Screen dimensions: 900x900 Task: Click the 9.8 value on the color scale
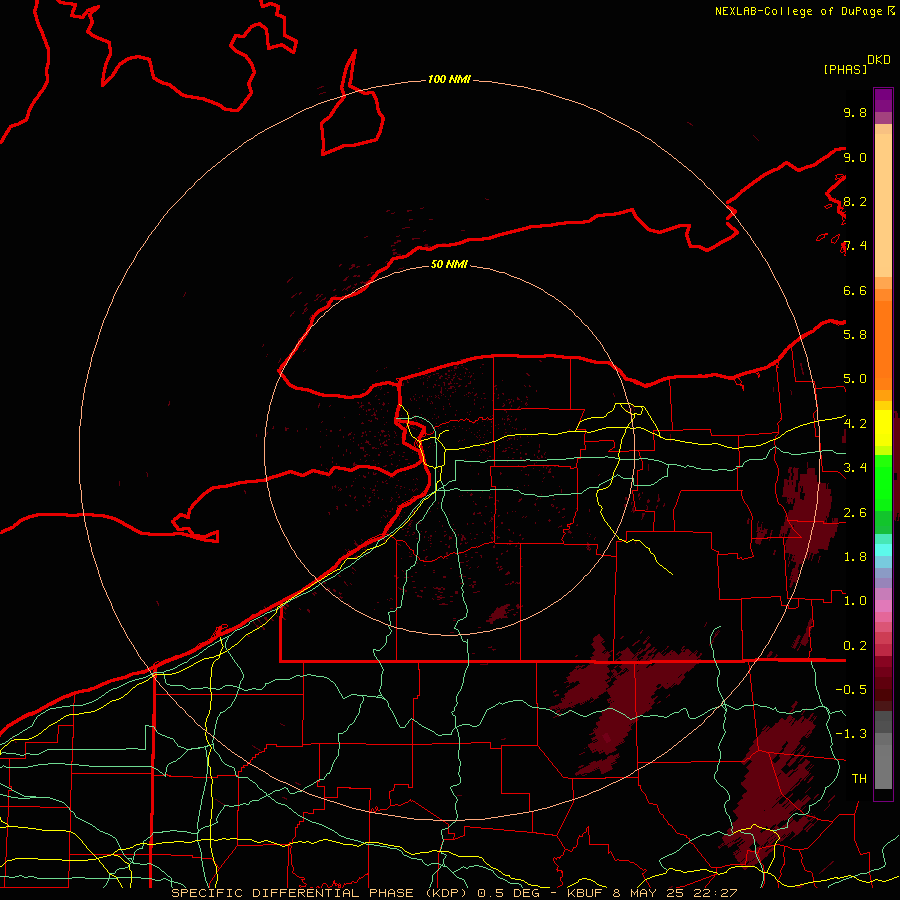pyautogui.click(x=855, y=112)
